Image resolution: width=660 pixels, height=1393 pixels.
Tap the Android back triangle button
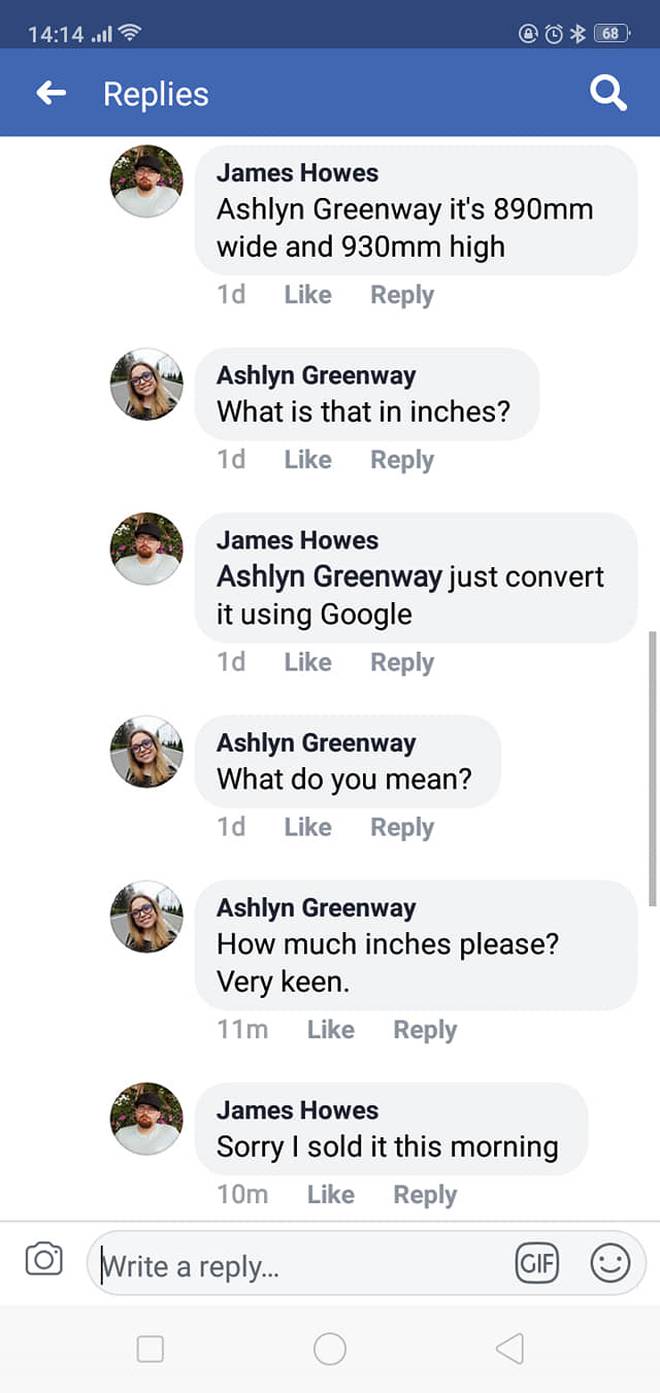509,1349
